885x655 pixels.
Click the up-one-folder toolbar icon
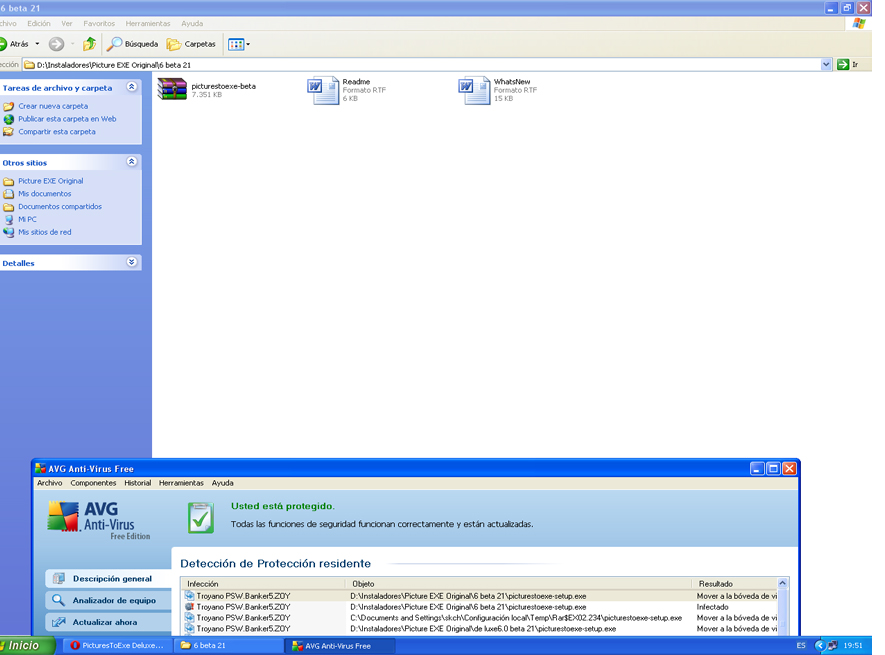click(90, 44)
